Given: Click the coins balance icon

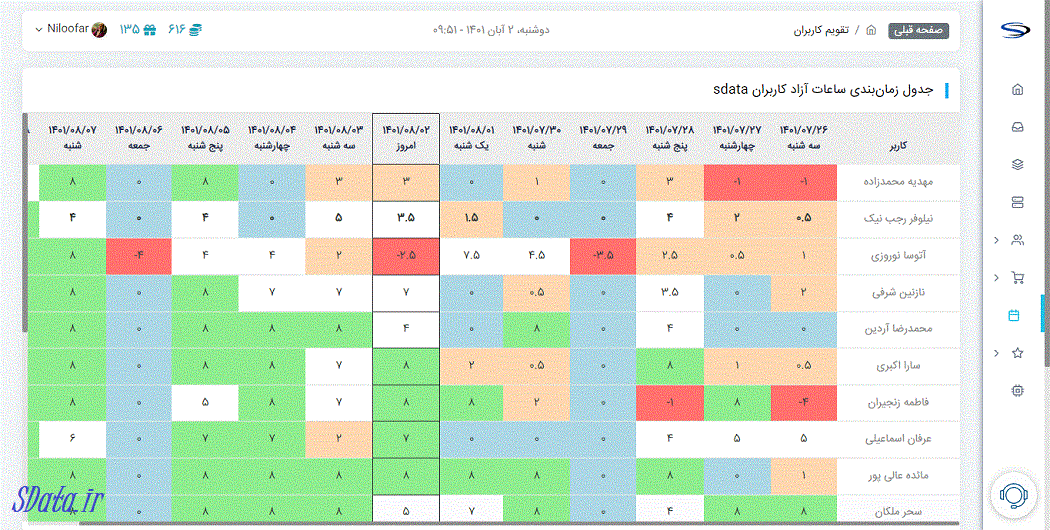Looking at the screenshot, I should [196, 30].
